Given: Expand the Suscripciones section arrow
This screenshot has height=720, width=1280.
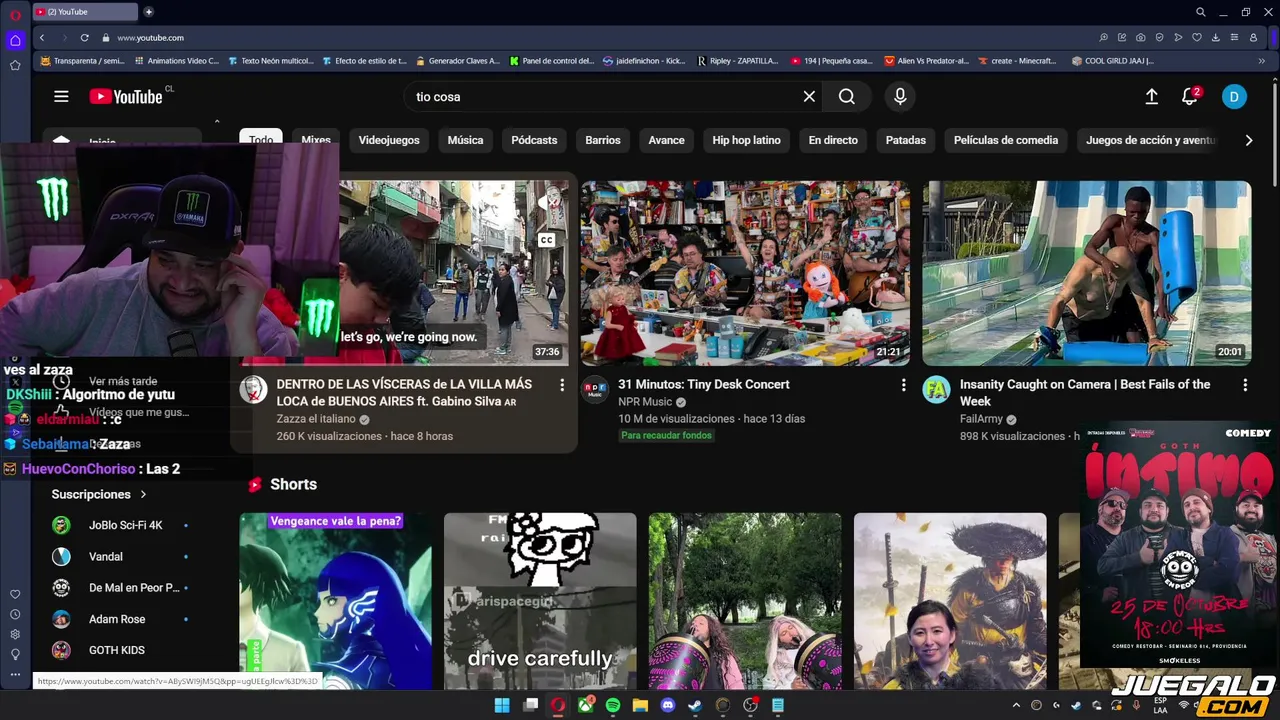Looking at the screenshot, I should point(143,494).
